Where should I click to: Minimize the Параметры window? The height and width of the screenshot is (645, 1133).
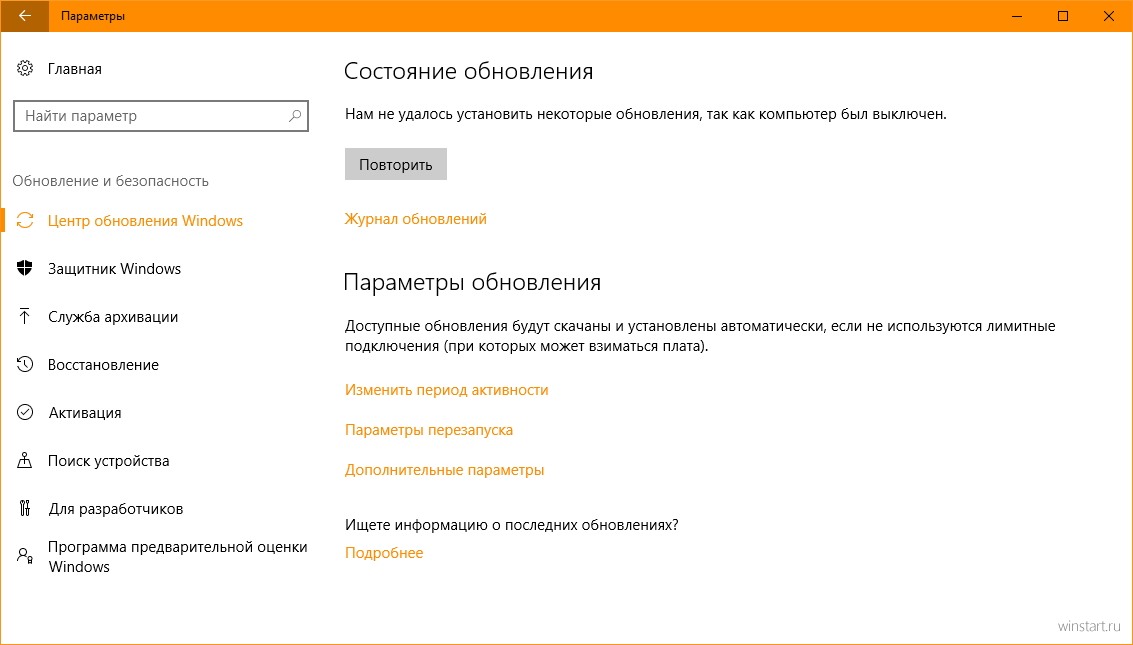[x=1017, y=16]
